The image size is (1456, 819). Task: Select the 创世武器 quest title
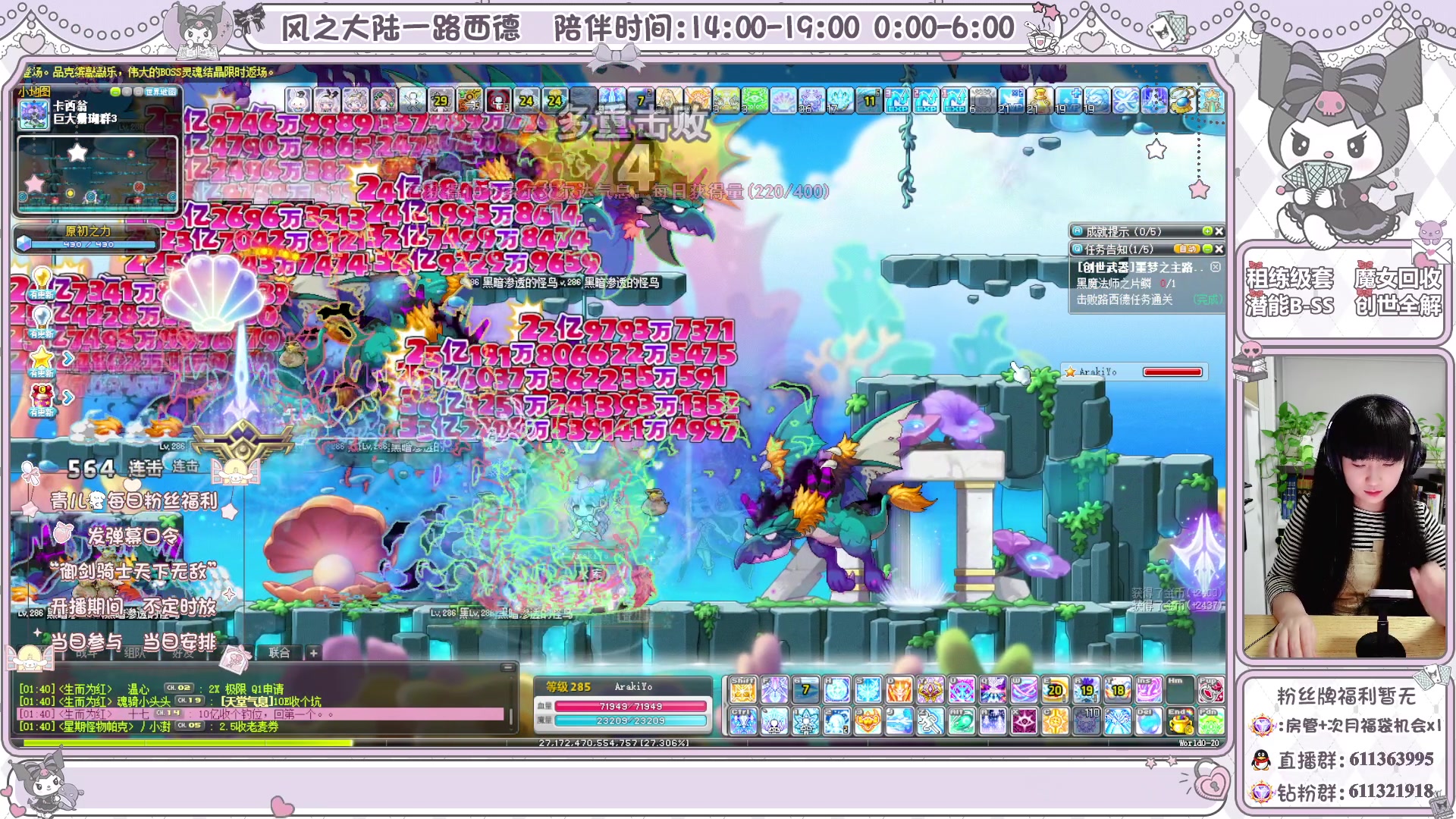1140,267
